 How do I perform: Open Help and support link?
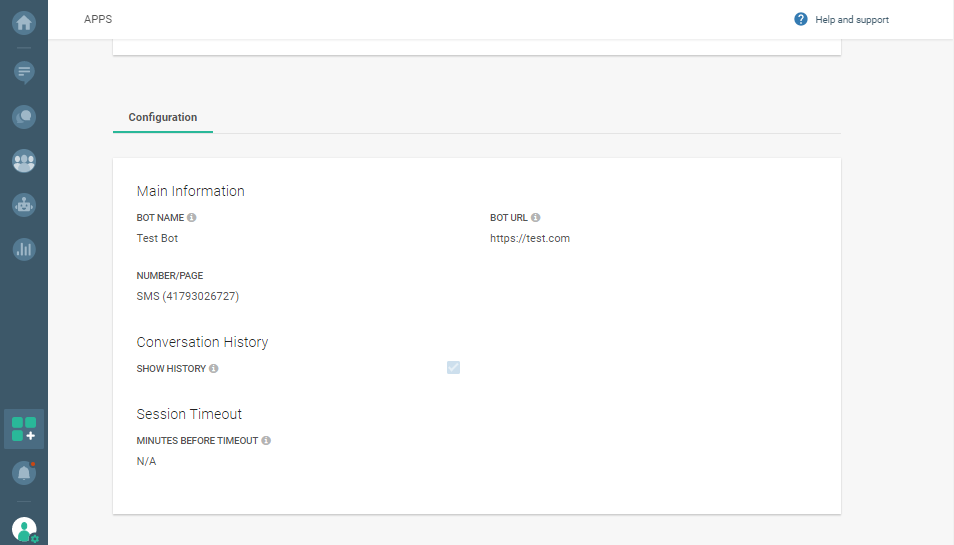click(x=852, y=20)
